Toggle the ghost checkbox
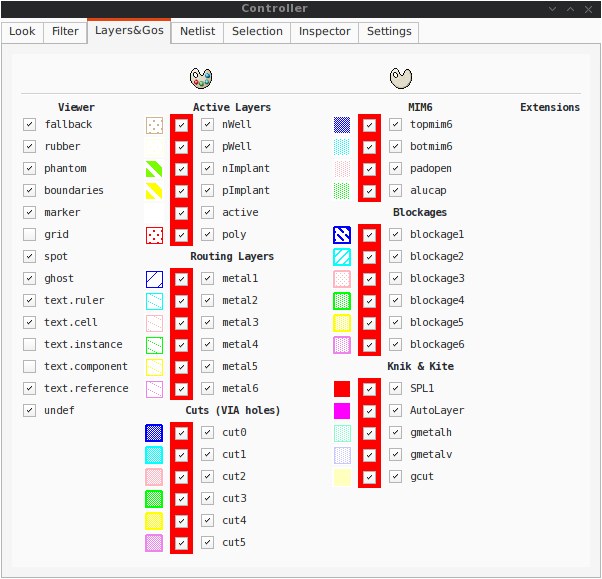The height and width of the screenshot is (579, 602). 29,278
